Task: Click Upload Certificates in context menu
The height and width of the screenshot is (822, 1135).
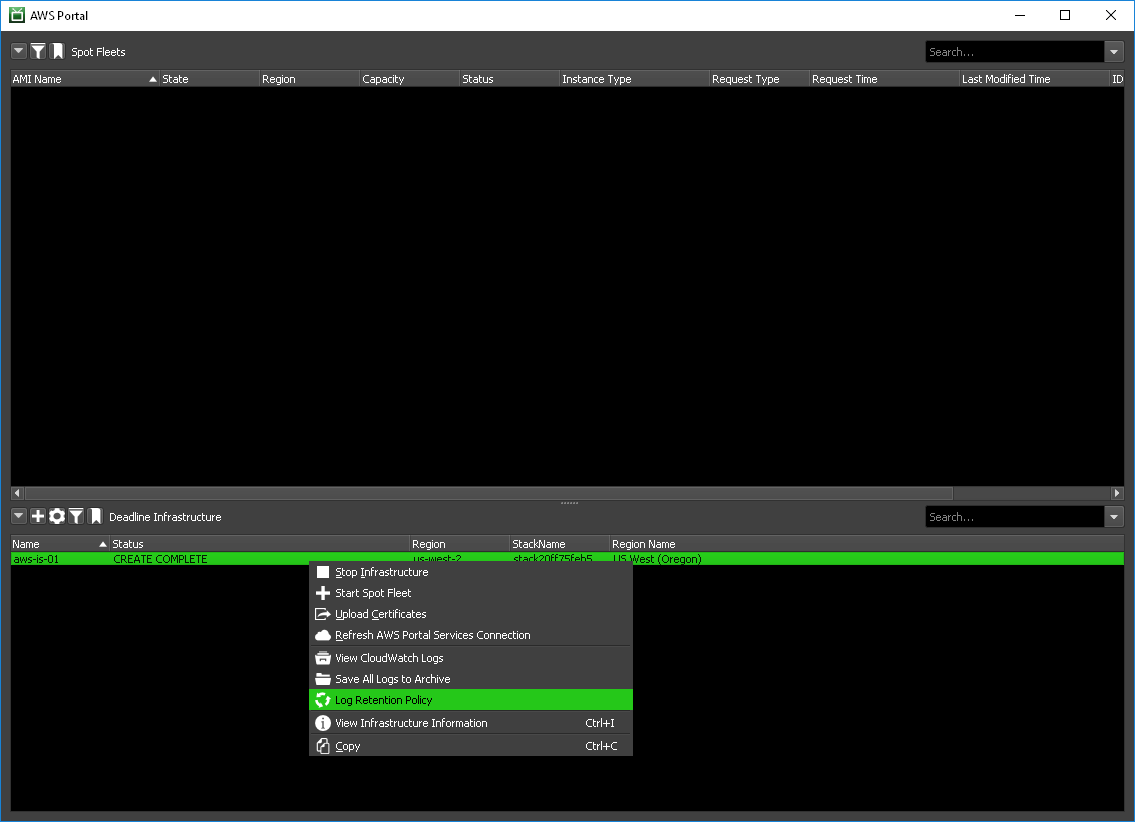Action: [380, 614]
